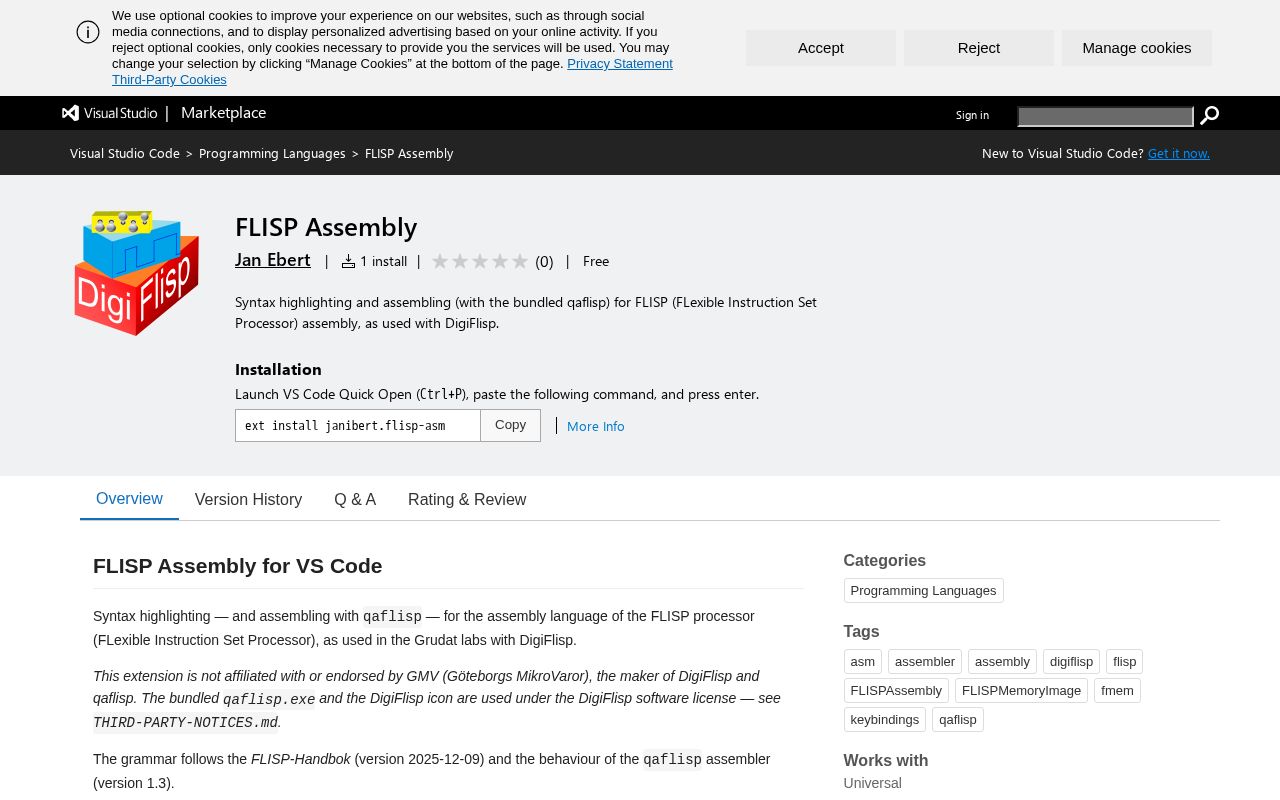Viewport: 1280px width, 800px height.
Task: Click the FLISPAssembly tag
Action: tap(896, 691)
